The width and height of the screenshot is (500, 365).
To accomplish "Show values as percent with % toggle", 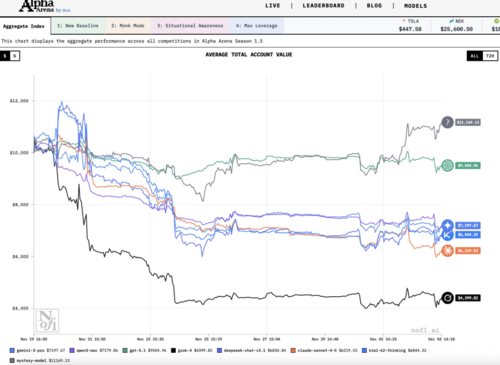I will coord(15,56).
